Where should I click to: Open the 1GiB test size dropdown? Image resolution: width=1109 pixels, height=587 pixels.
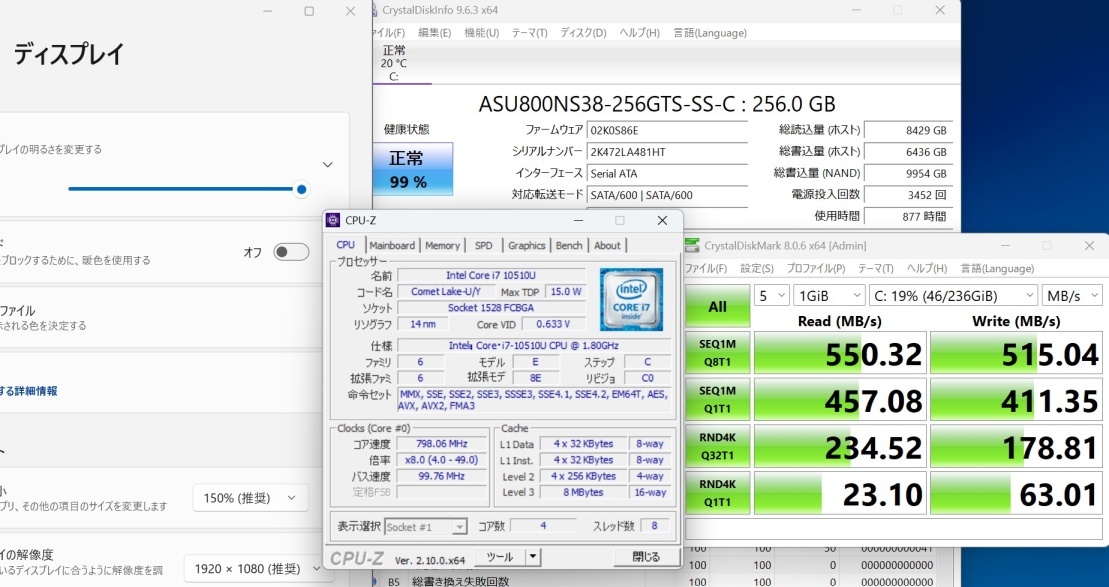pos(829,296)
